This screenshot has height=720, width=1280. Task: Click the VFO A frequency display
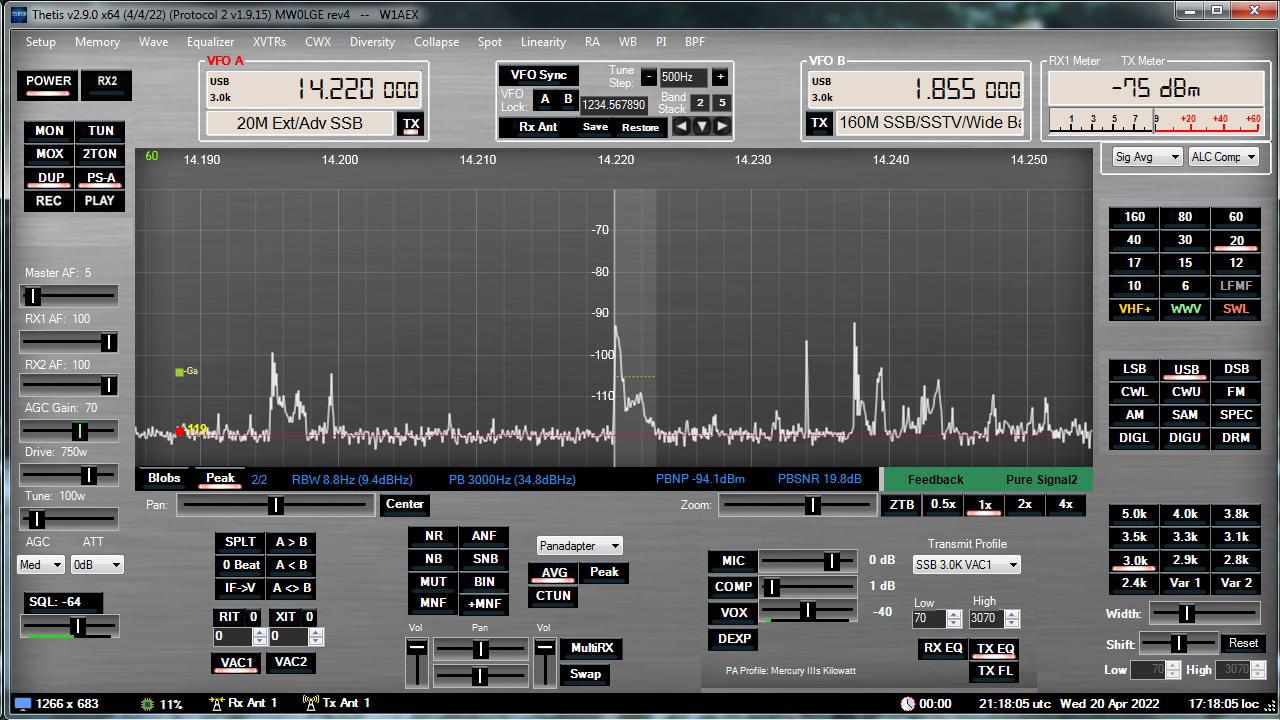tap(356, 90)
